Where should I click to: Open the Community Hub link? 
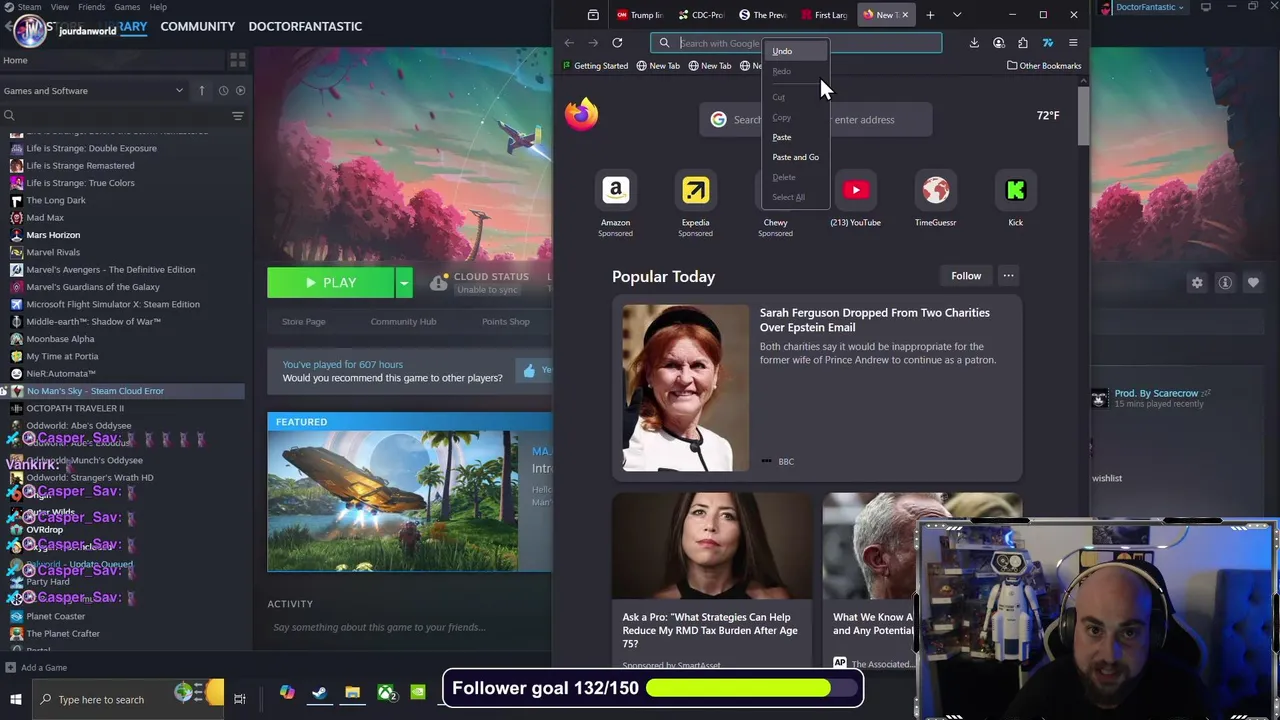click(x=403, y=321)
